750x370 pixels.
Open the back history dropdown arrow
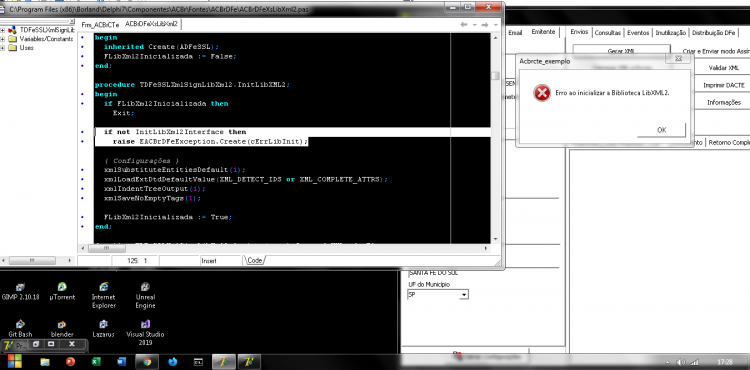[474, 24]
